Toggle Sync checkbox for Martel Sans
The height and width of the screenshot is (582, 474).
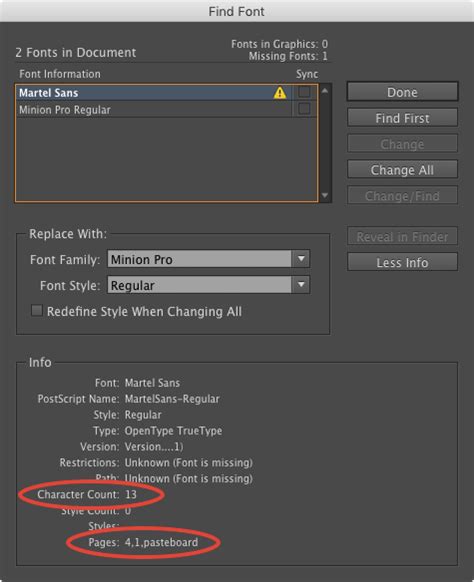pyautogui.click(x=304, y=92)
